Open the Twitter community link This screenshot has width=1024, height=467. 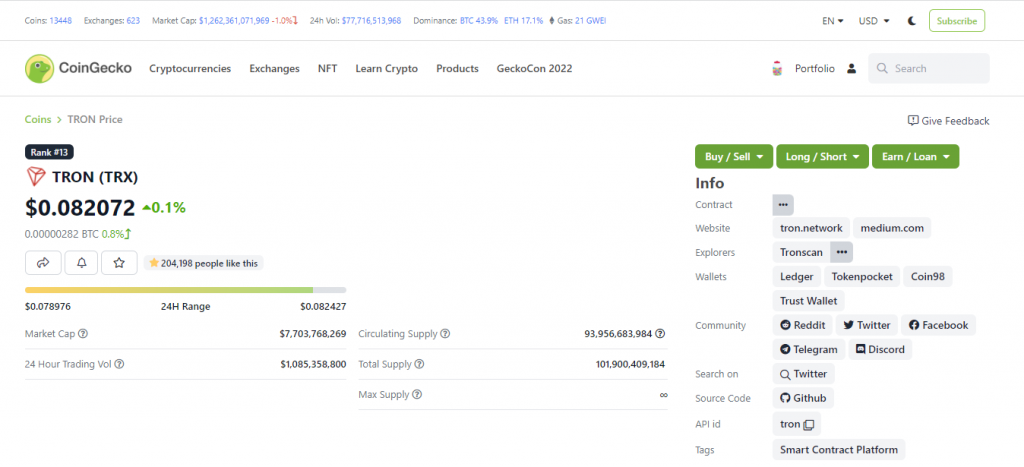(867, 325)
